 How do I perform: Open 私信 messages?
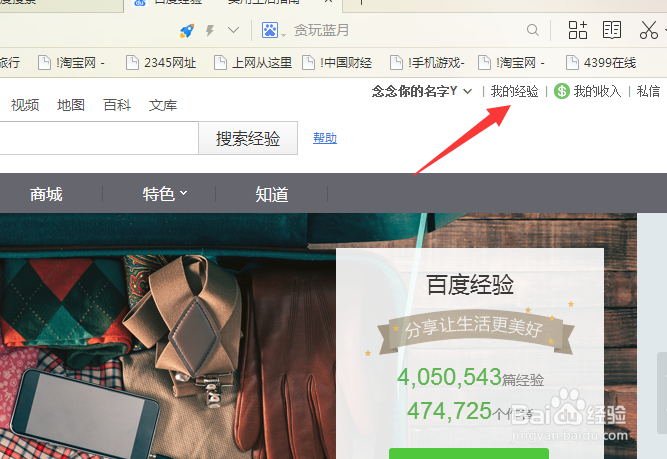(648, 91)
